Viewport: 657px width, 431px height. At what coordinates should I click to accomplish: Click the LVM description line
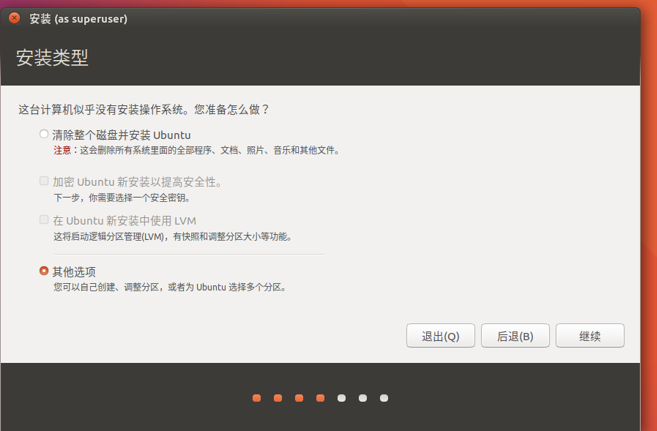[x=173, y=237]
